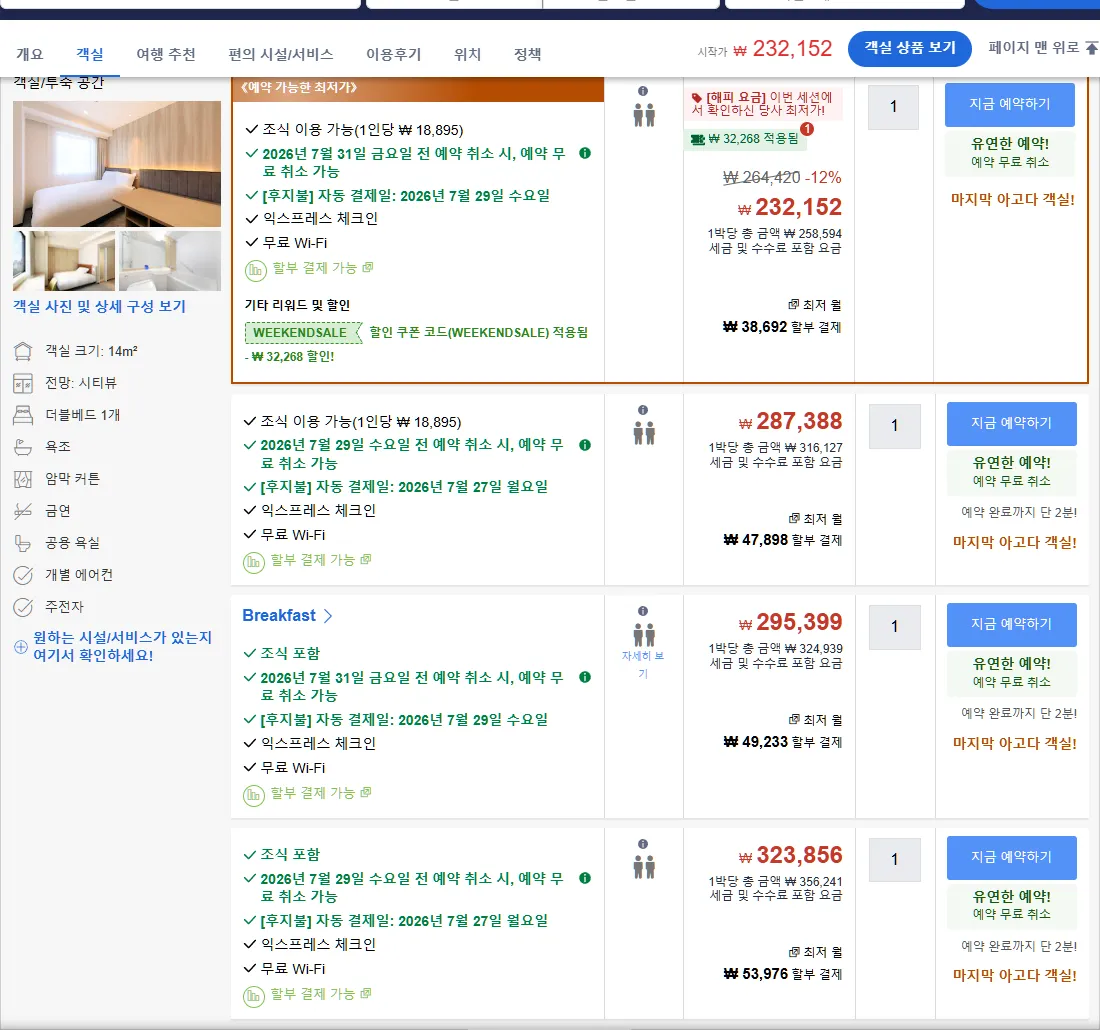Click plus icon beside facilities check link
This screenshot has height=1030, width=1100.
click(21, 646)
